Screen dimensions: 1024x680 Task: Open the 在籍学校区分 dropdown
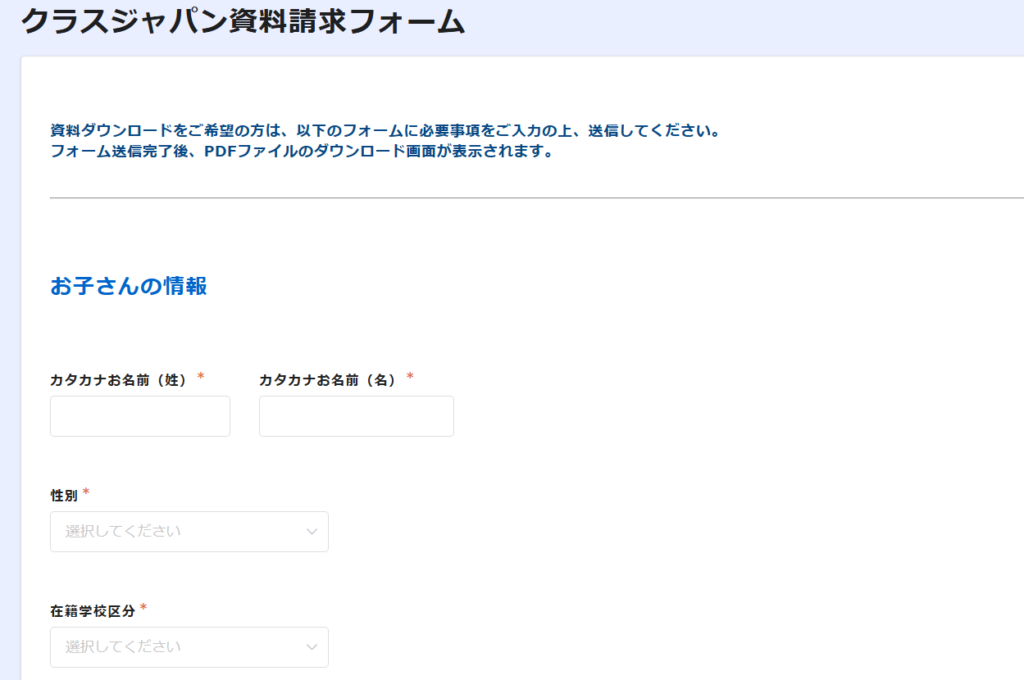[189, 647]
